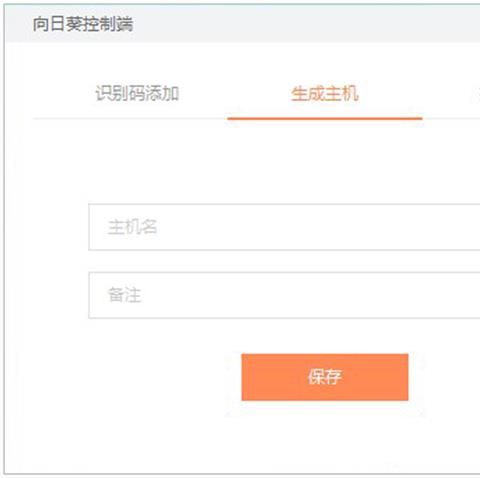Screen dimensions: 480x478
Task: Place cursor in the host name box
Action: pos(284,227)
